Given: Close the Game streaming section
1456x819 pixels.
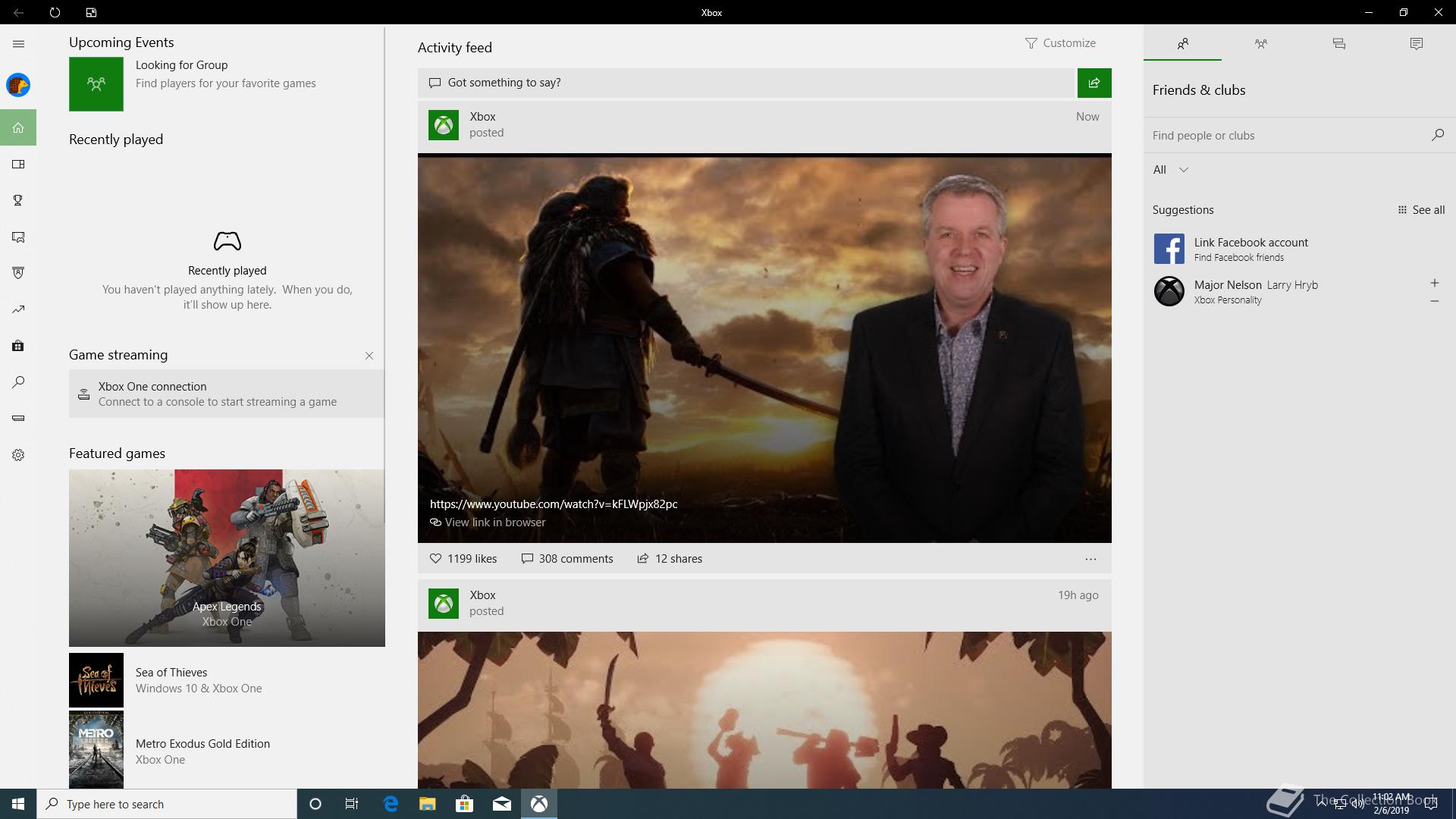Looking at the screenshot, I should (369, 356).
